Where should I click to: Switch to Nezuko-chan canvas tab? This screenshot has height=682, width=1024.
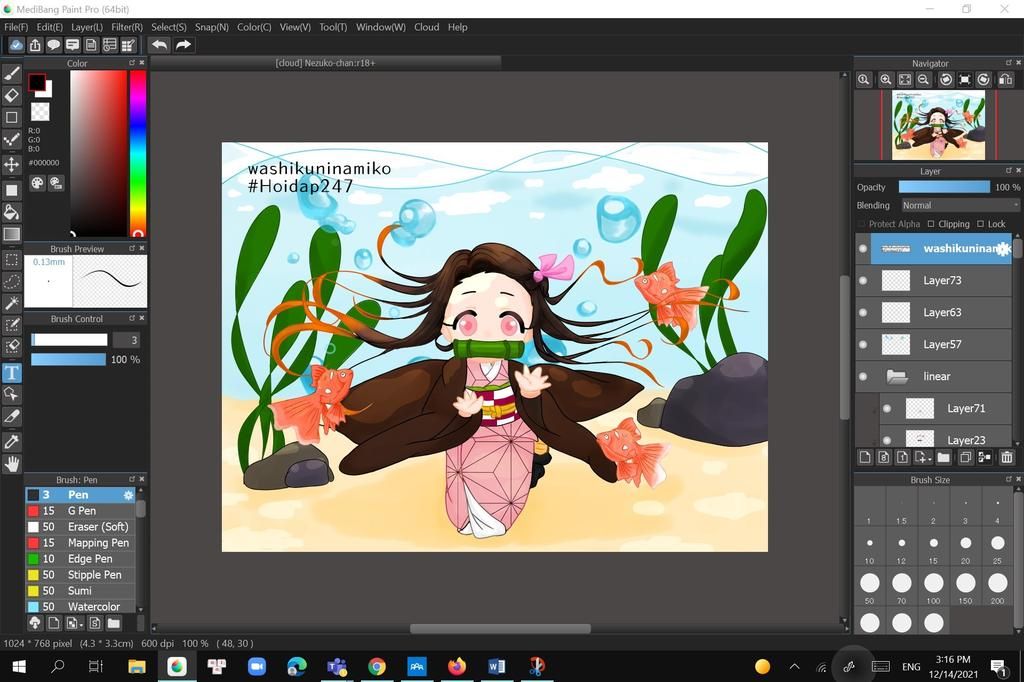point(325,63)
